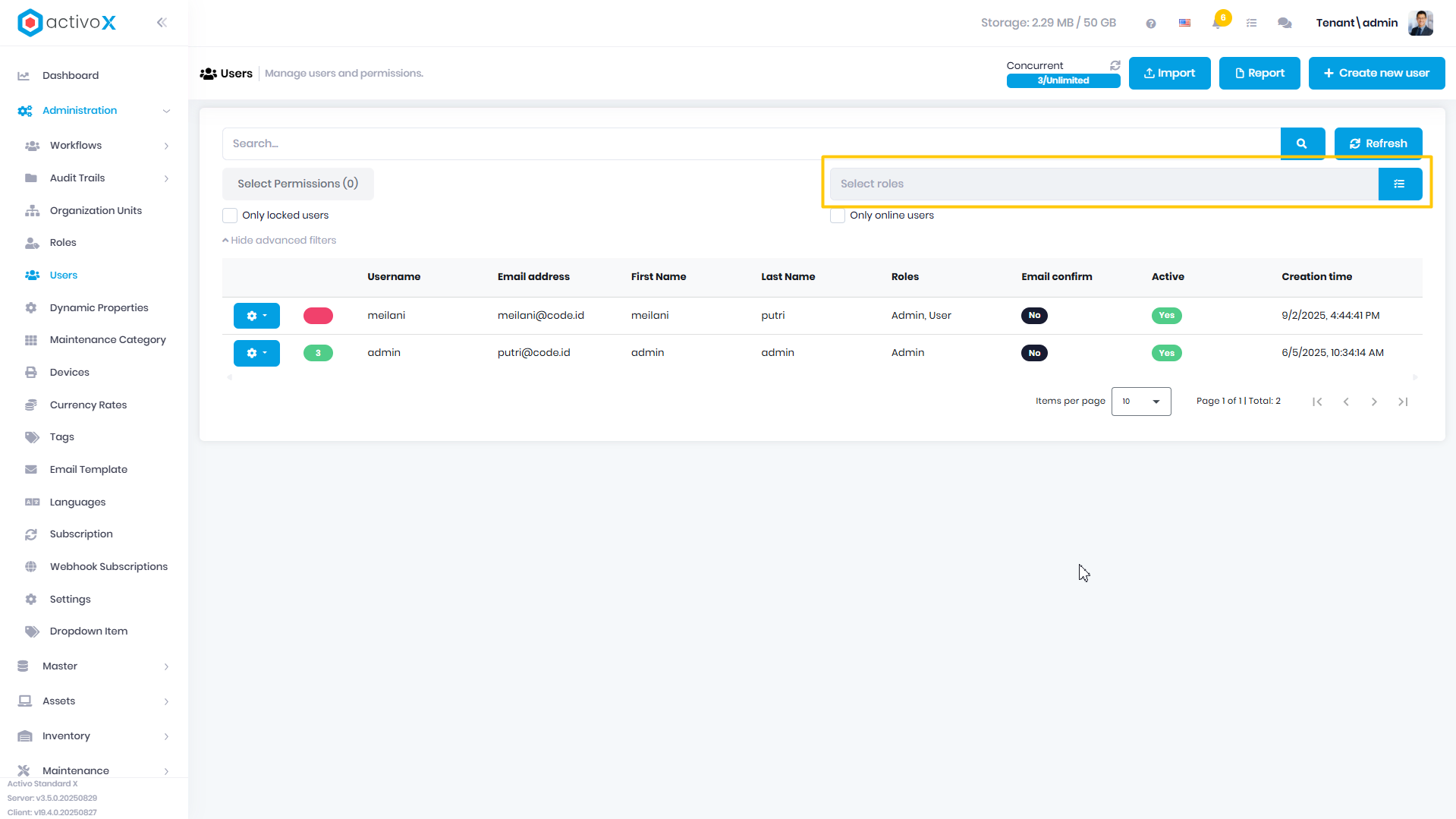
Task: Click the admin profile avatar
Action: pyautogui.click(x=1420, y=23)
